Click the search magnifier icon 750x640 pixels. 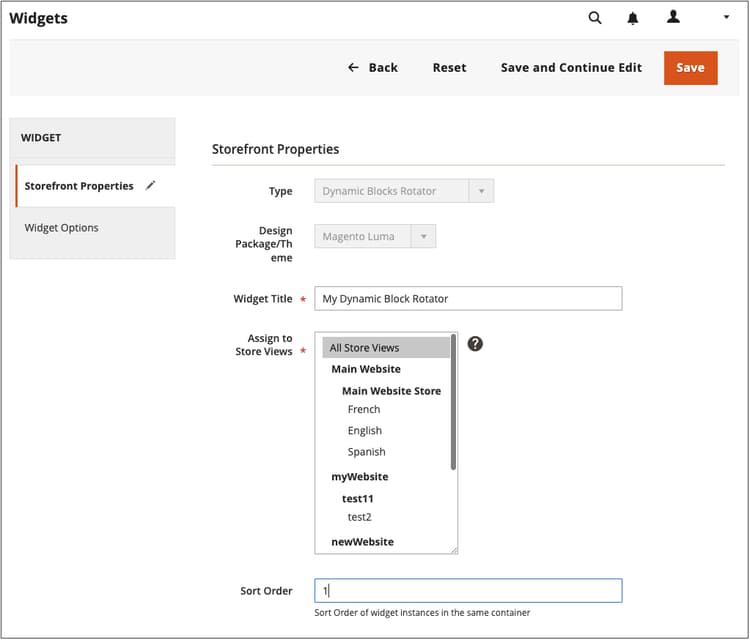[x=595, y=18]
